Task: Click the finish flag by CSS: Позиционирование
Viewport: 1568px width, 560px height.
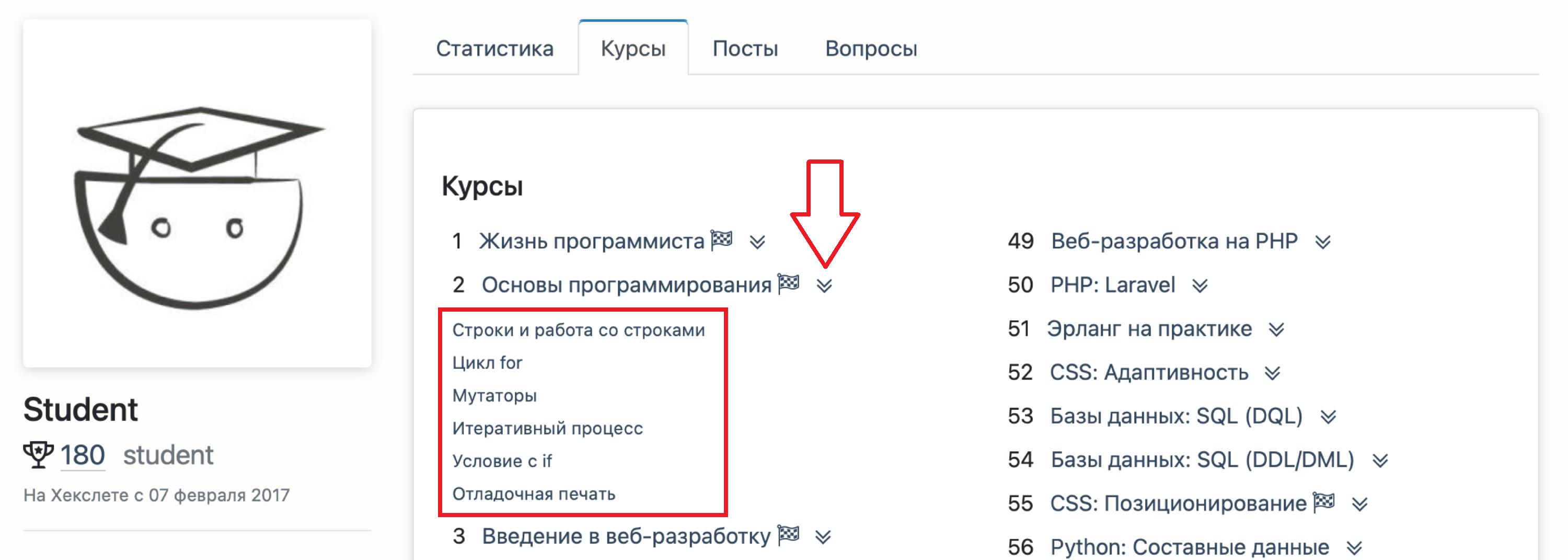Action: (1324, 503)
